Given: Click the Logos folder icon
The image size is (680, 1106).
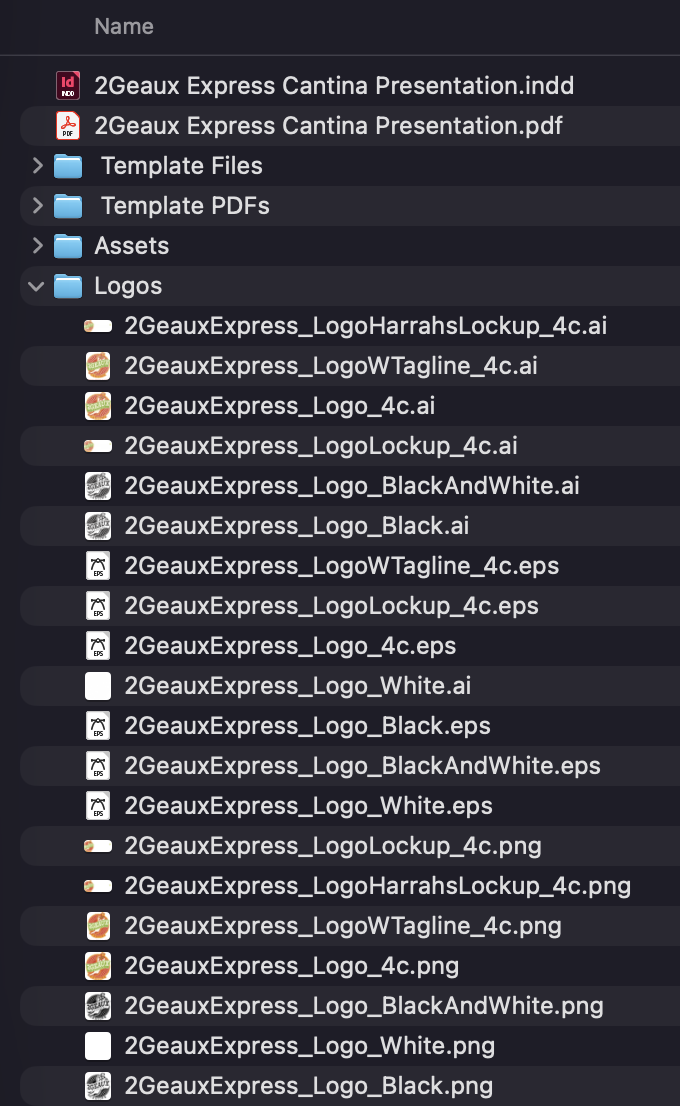Looking at the screenshot, I should (68, 286).
